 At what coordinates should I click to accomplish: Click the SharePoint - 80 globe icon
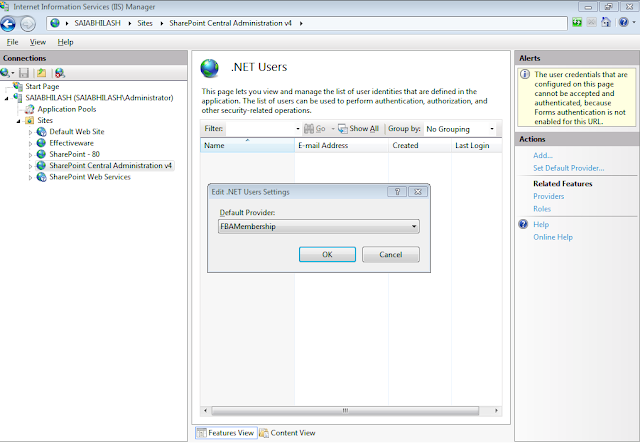coord(41,154)
